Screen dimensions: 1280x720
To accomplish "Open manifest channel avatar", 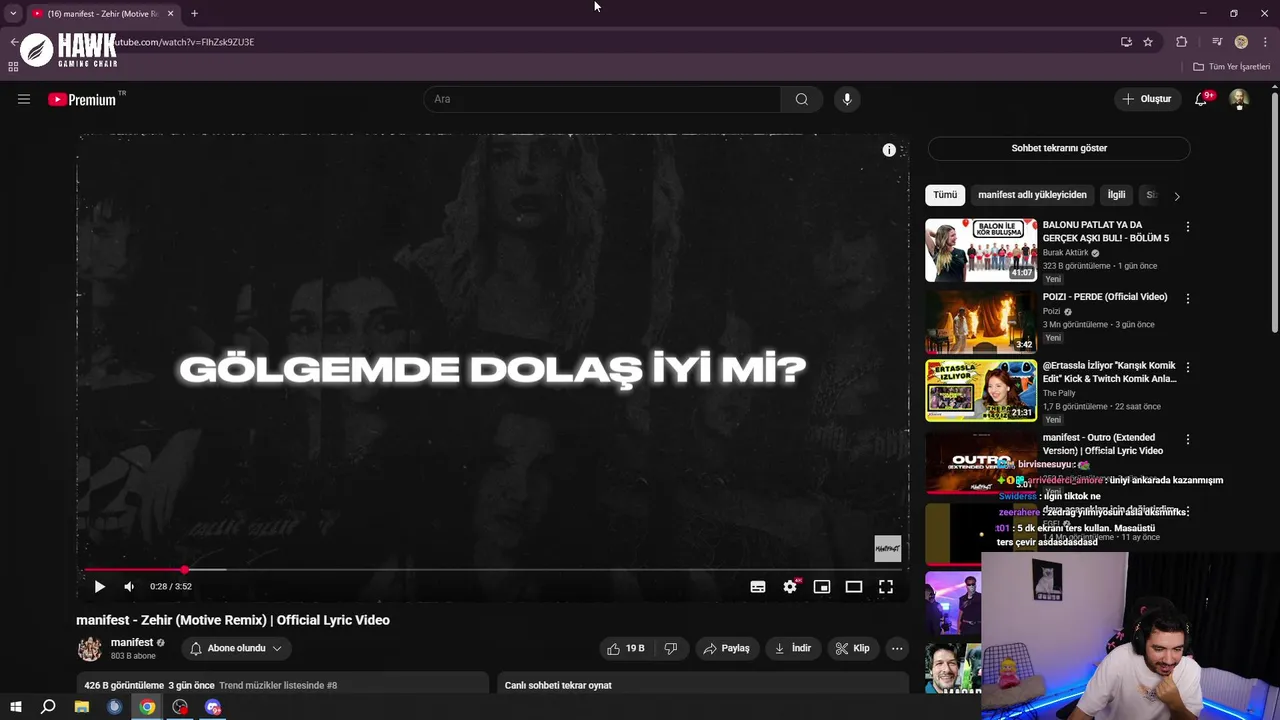I will (x=90, y=649).
